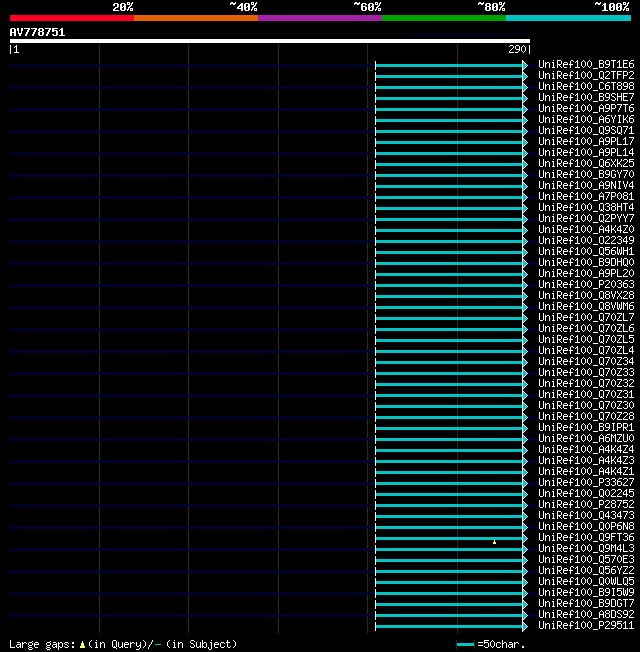Screen dimensions: 640x652
Task: Click the red 20% identity legend segment
Action: point(72,18)
